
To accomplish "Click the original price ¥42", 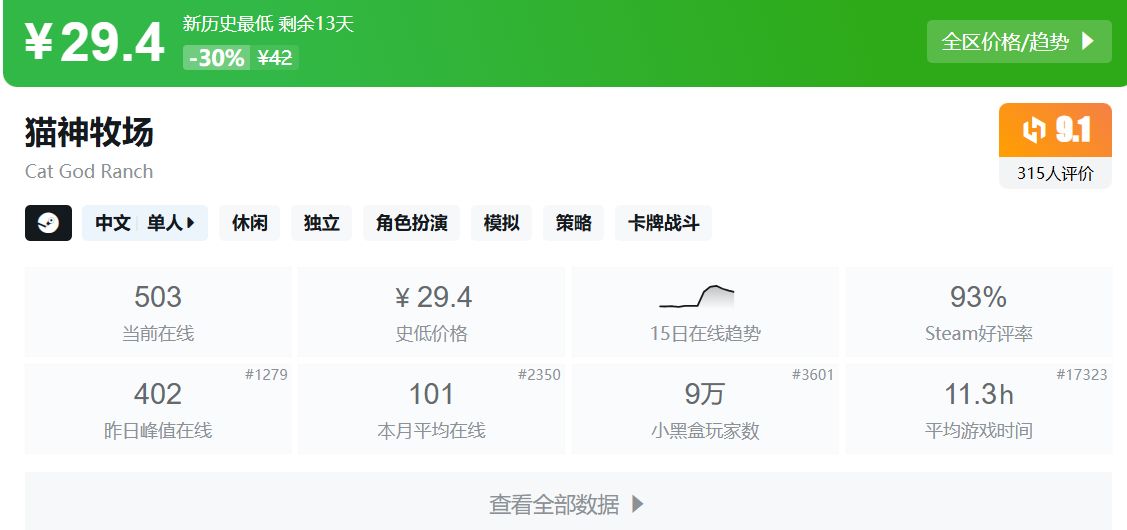I will [x=275, y=58].
